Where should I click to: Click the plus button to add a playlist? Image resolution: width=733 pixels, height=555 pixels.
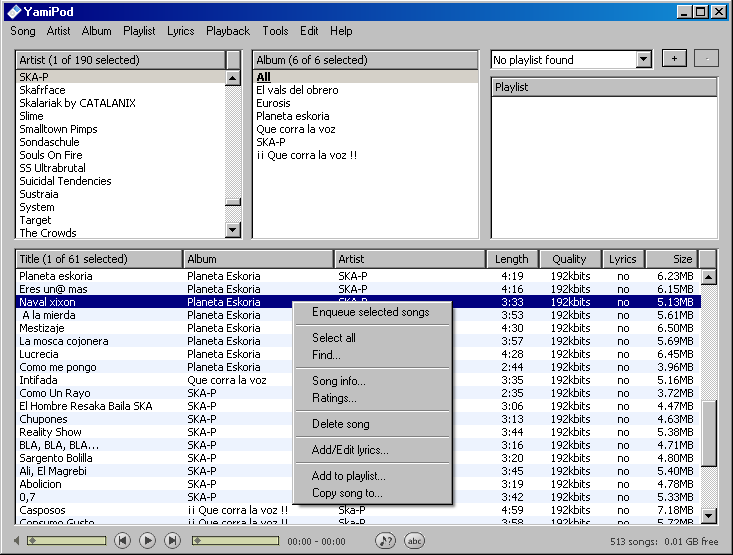(674, 60)
